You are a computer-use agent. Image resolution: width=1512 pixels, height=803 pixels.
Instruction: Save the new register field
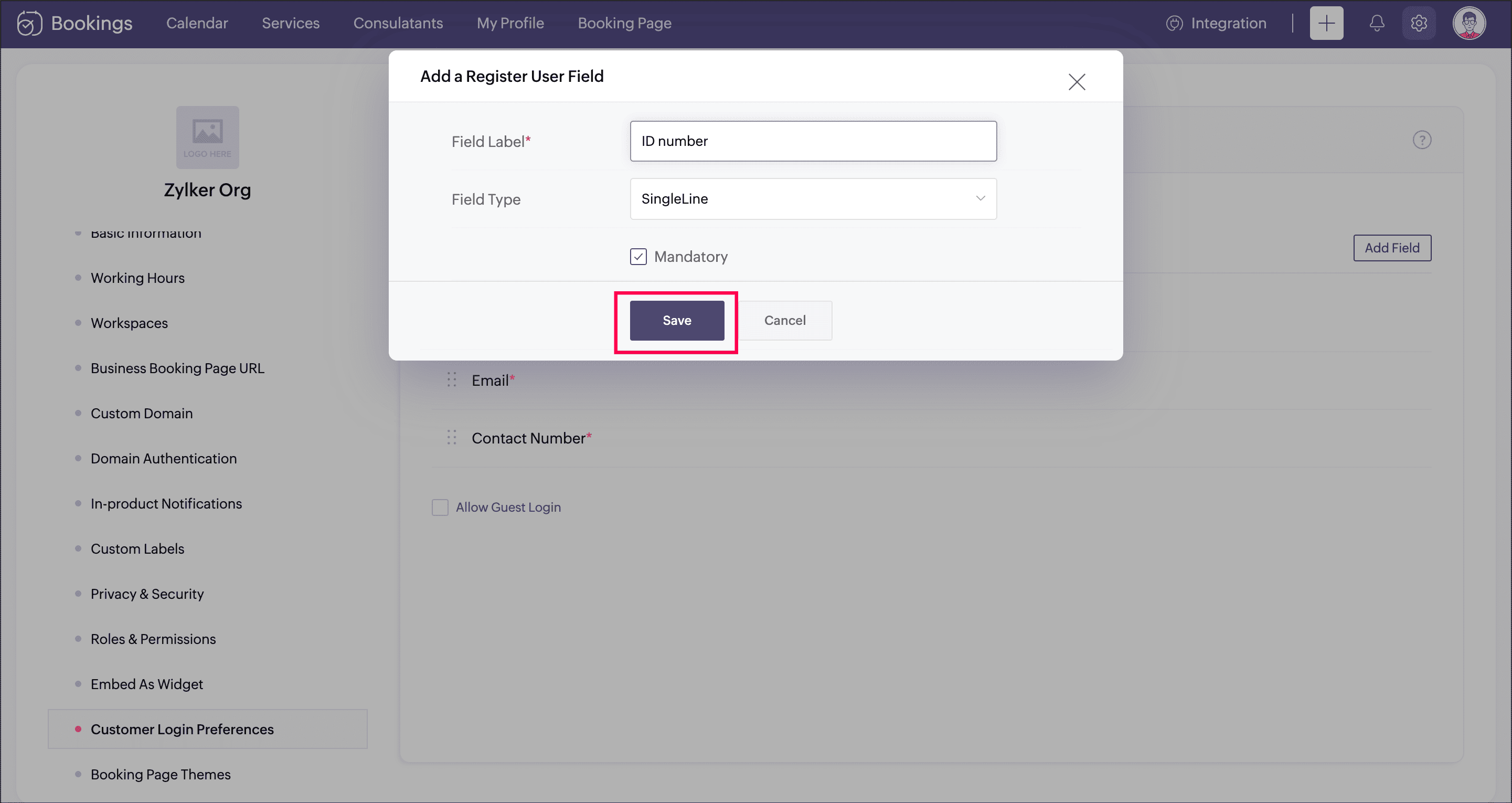point(677,321)
